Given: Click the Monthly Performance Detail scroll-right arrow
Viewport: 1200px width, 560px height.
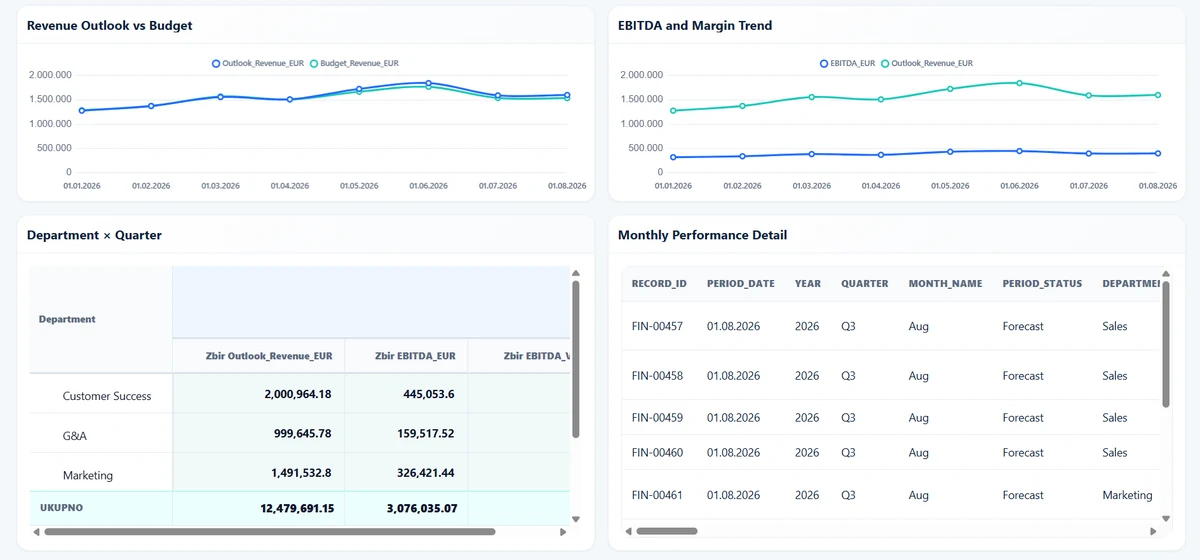Looking at the screenshot, I should click(1154, 532).
